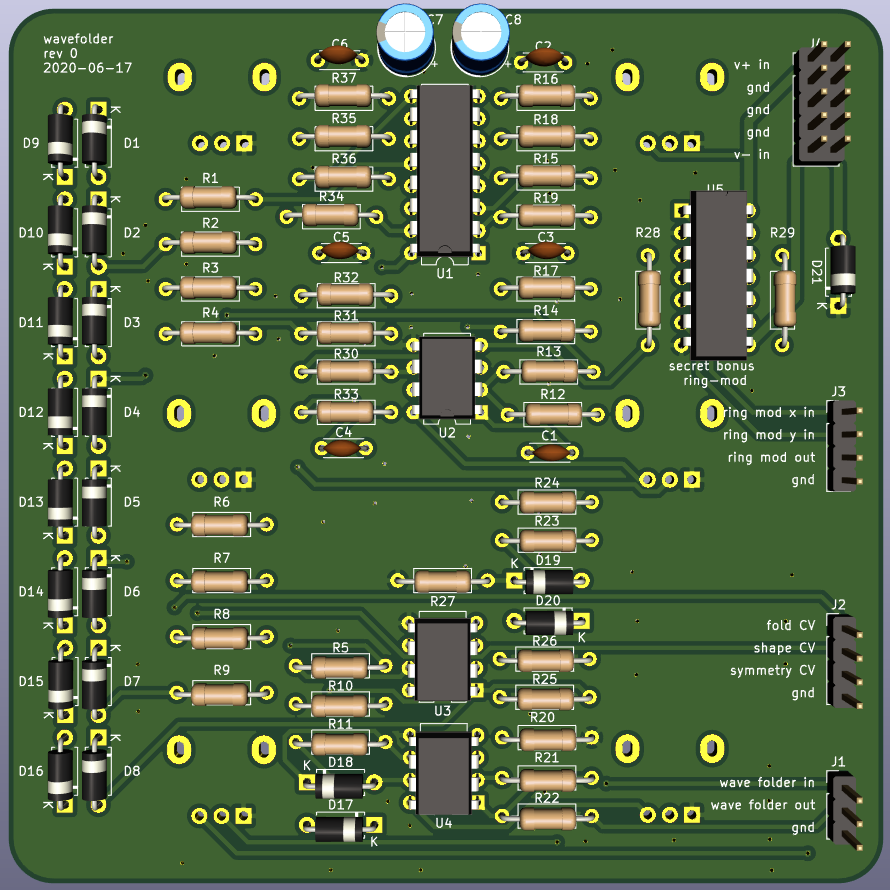Select the 'ring mod x in' label
Viewport: 890px width, 890px height.
[769, 413]
